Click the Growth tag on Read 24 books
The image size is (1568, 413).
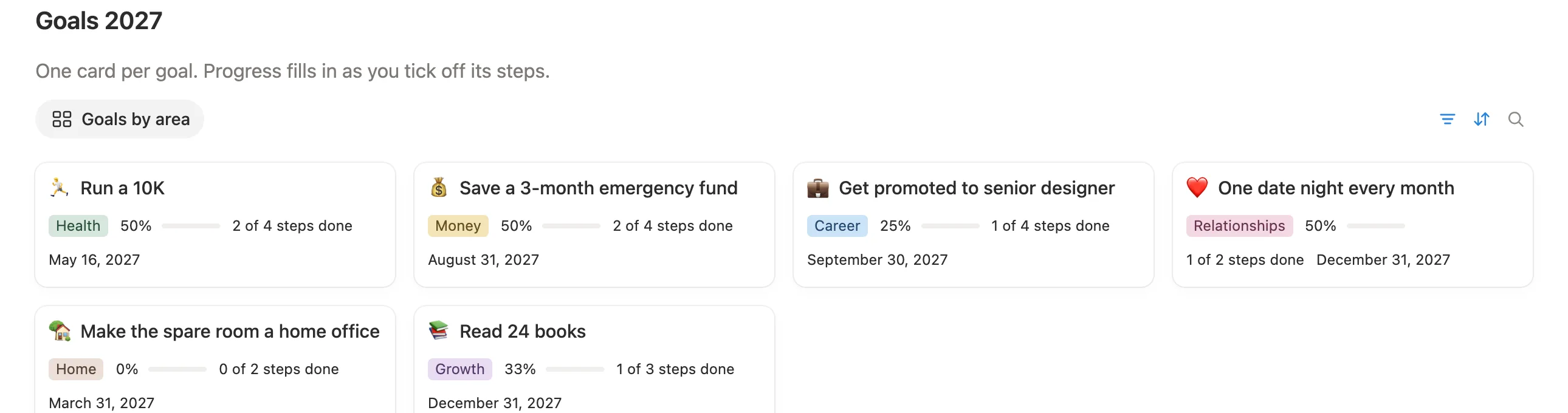pyautogui.click(x=460, y=369)
